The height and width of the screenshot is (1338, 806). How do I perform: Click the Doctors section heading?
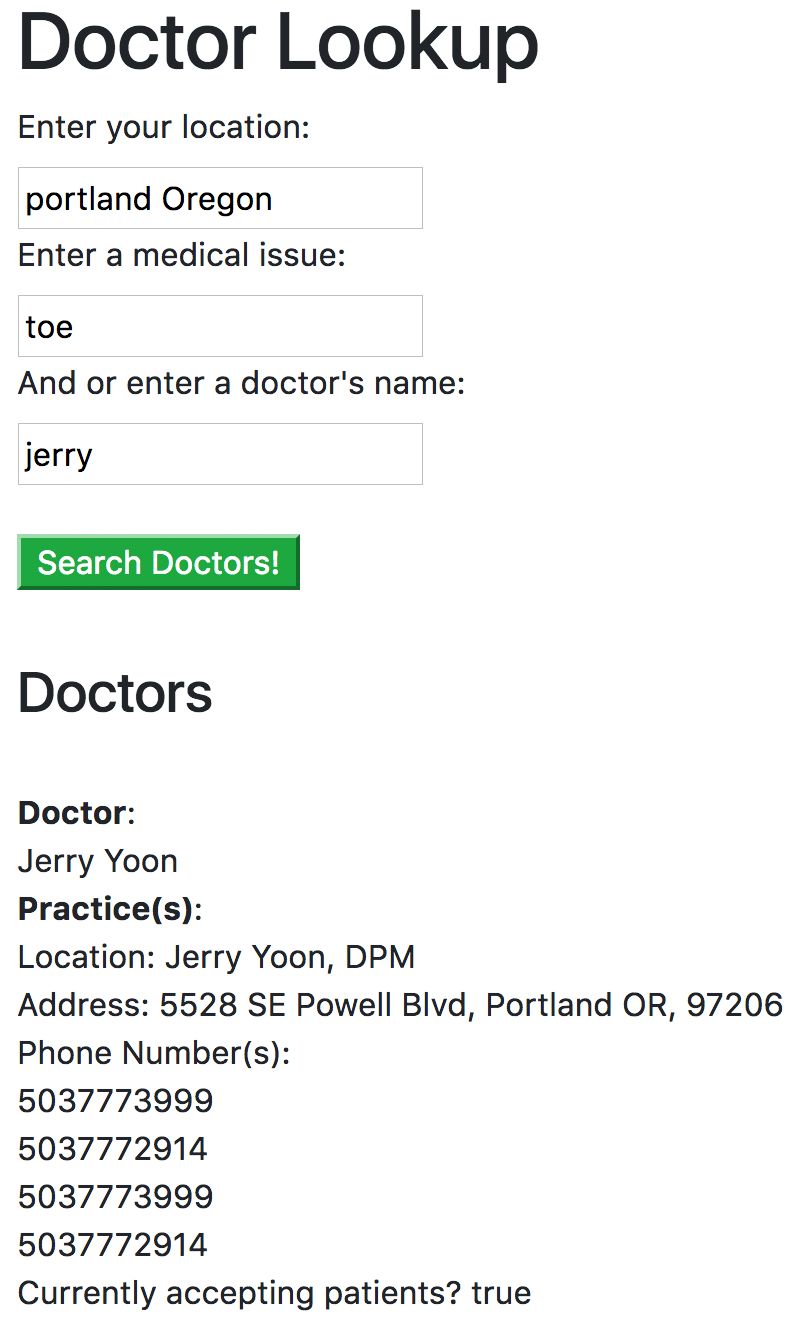(x=114, y=693)
